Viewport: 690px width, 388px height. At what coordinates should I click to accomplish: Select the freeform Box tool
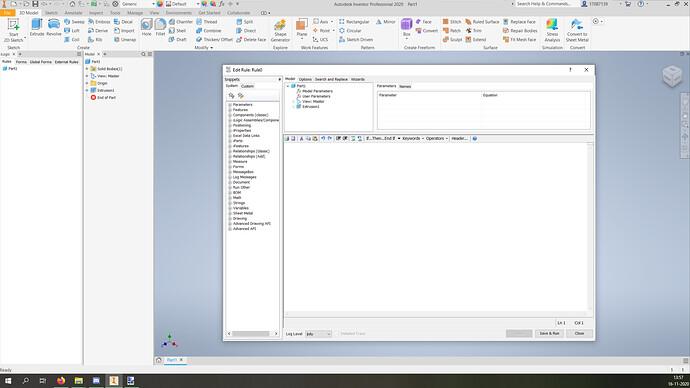click(x=407, y=27)
